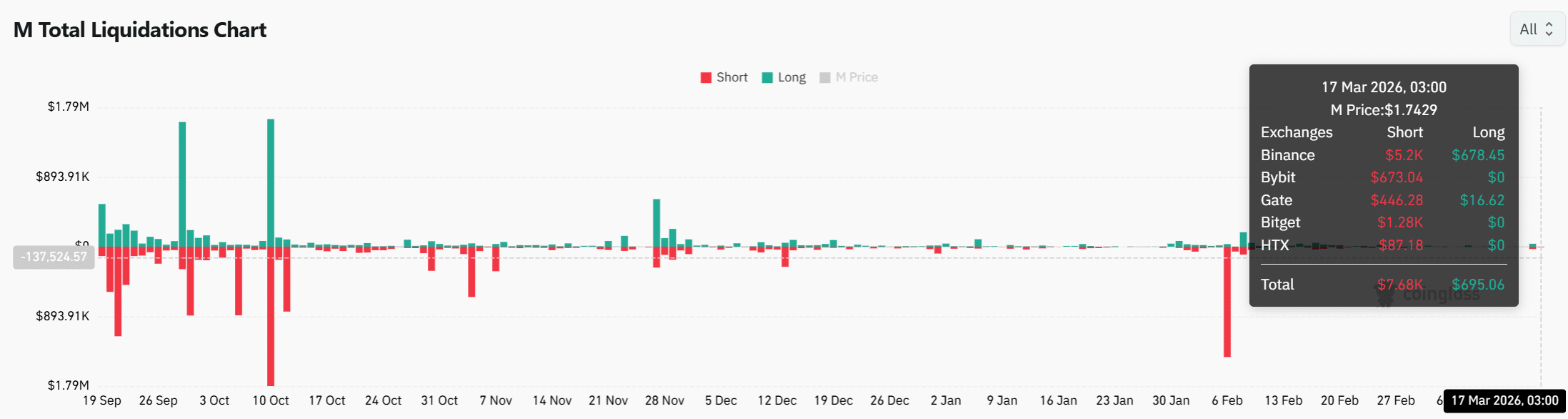Click the -137,524.57 crosshair value label
Image resolution: width=1568 pixels, height=419 pixels.
[x=54, y=257]
